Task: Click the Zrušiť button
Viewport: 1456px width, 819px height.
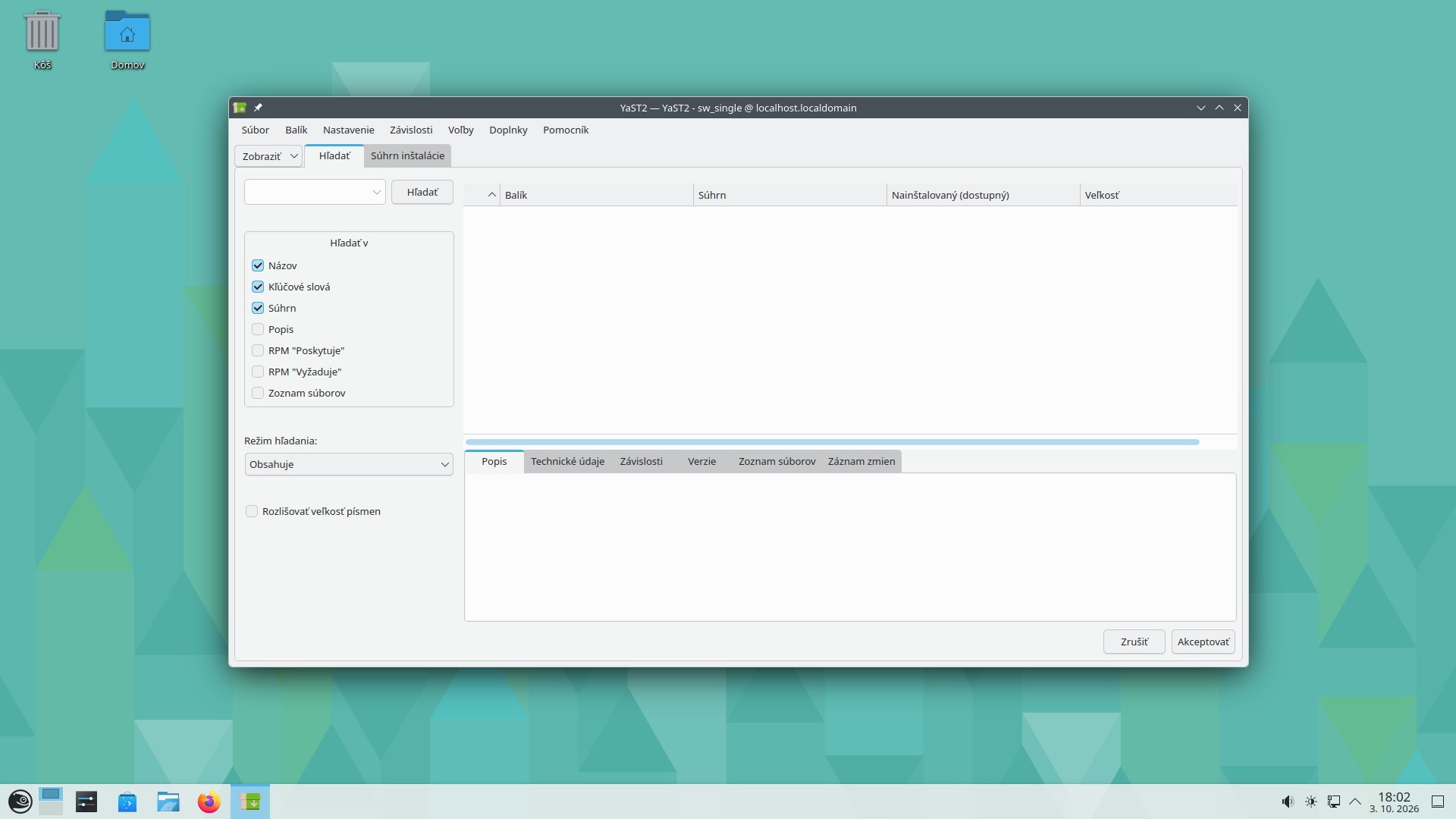Action: (x=1134, y=642)
